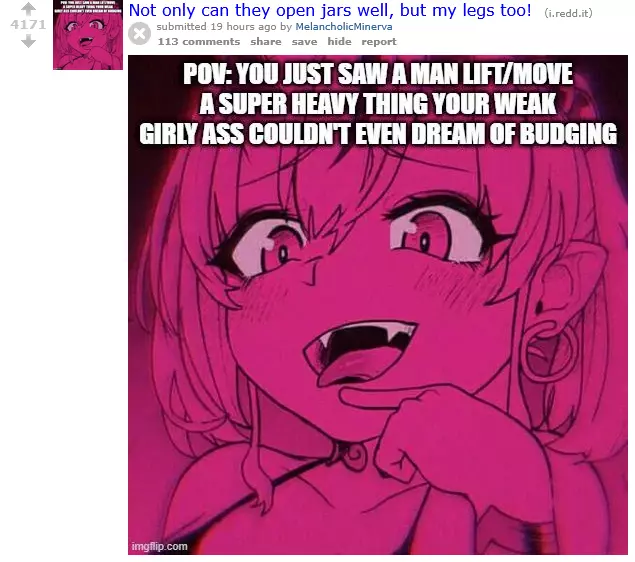
Task: Click the meme caption text at image top
Action: coord(378,104)
